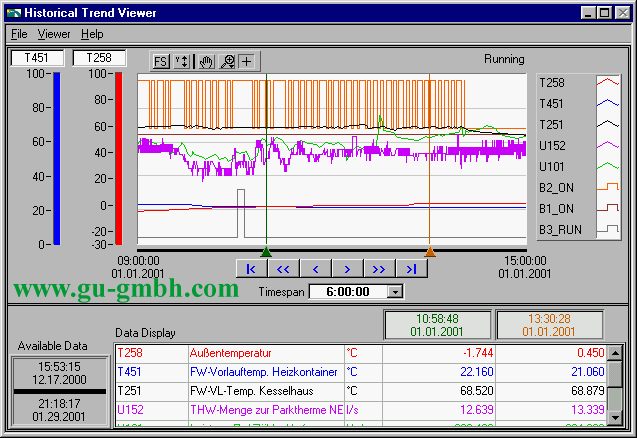Select the magnifier zoom tool

click(227, 61)
